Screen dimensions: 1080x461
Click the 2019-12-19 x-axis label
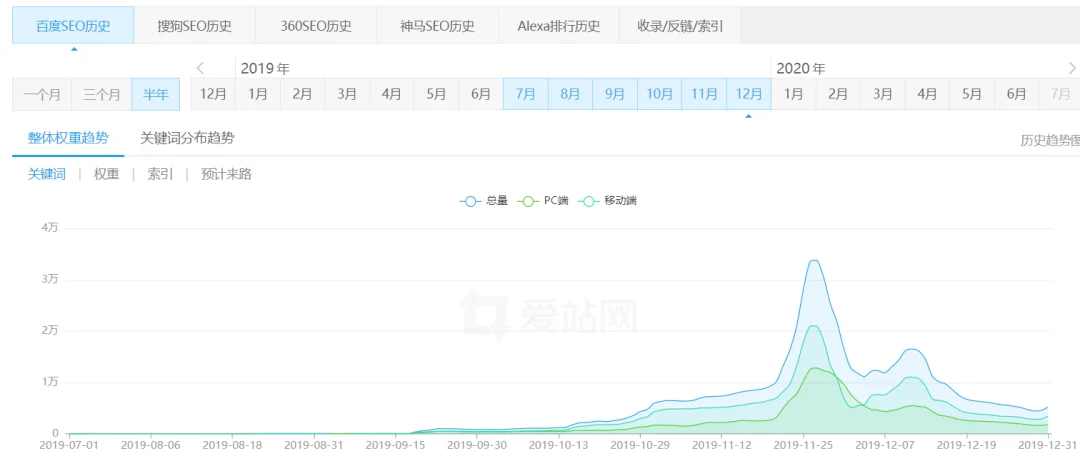tap(967, 446)
